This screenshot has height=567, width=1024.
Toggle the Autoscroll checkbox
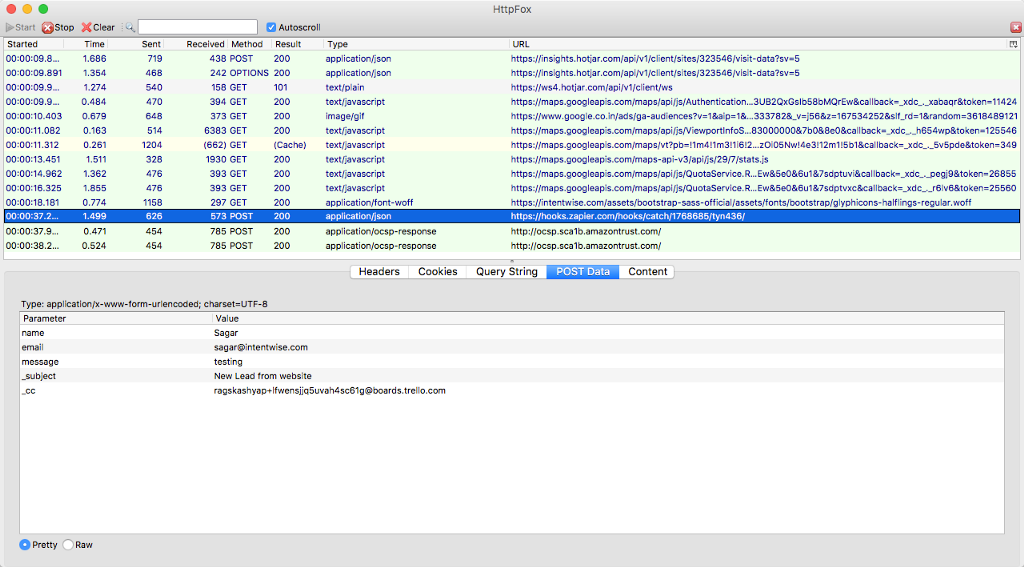(x=271, y=27)
